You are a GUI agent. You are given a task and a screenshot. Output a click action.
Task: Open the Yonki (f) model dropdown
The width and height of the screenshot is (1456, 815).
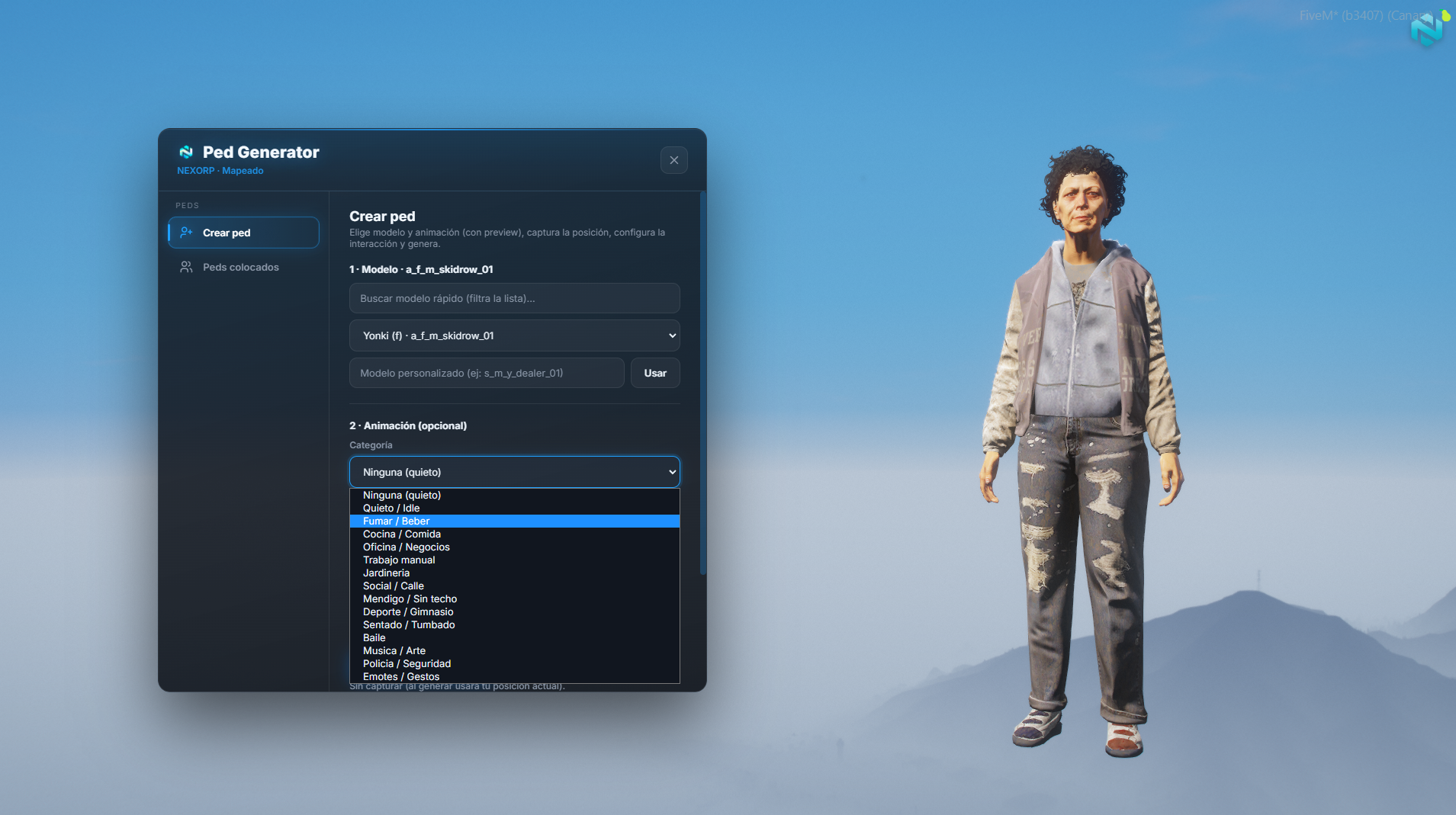[514, 335]
